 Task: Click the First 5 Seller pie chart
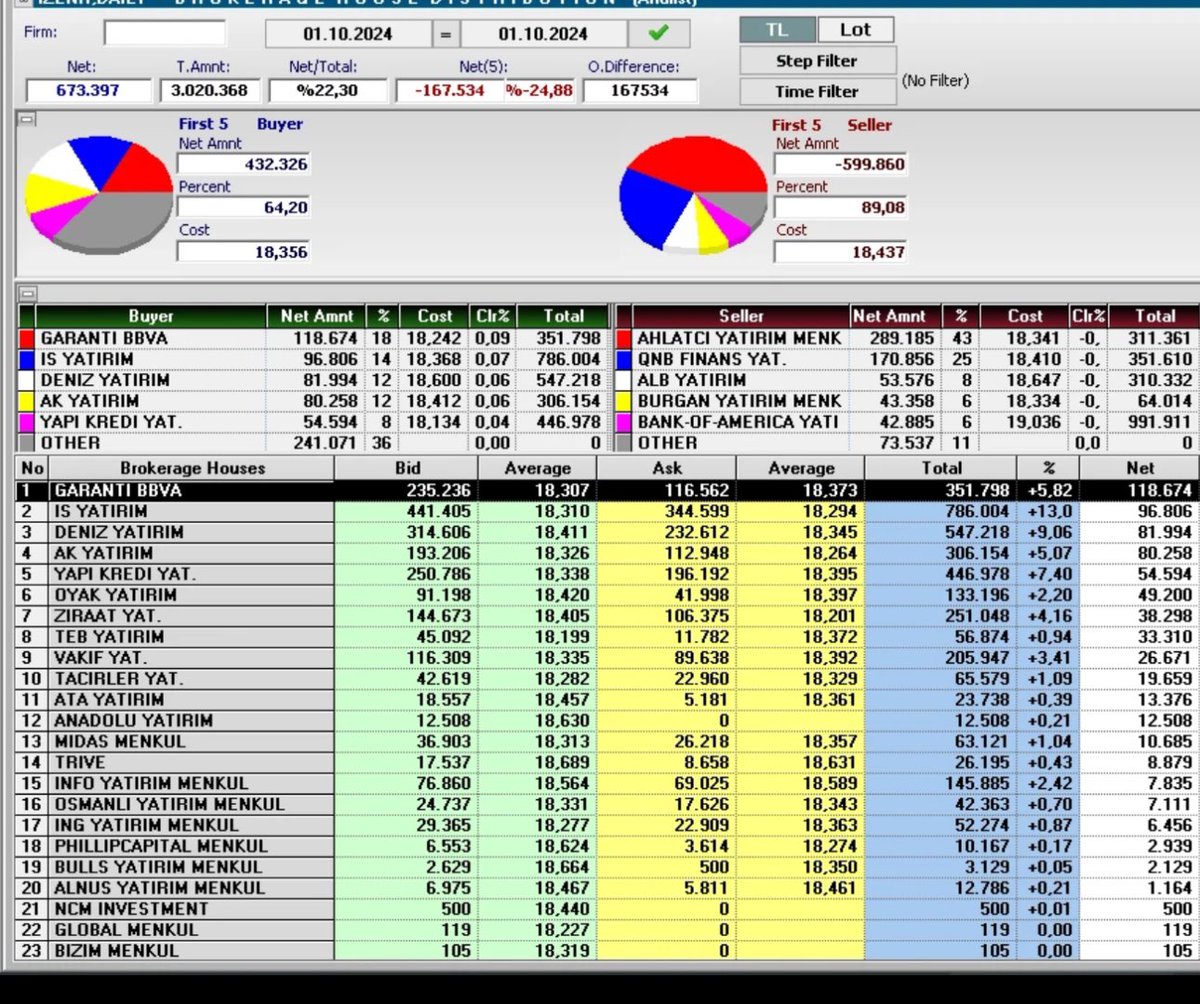coord(691,195)
